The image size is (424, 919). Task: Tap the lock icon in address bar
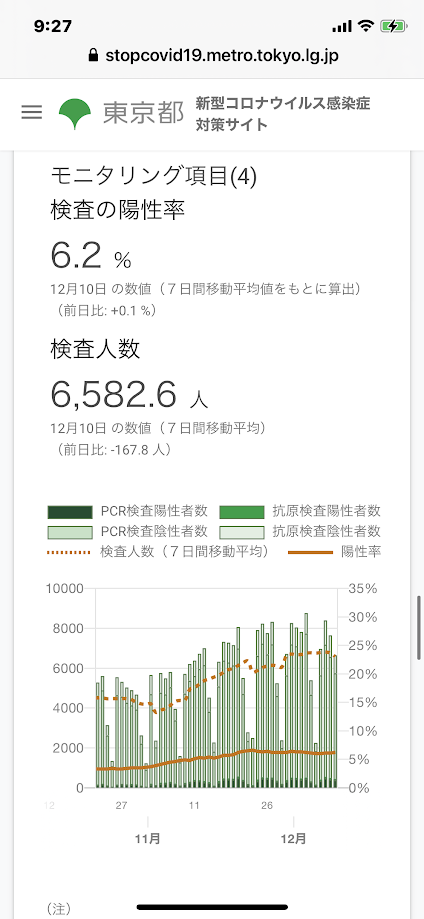(x=93, y=56)
